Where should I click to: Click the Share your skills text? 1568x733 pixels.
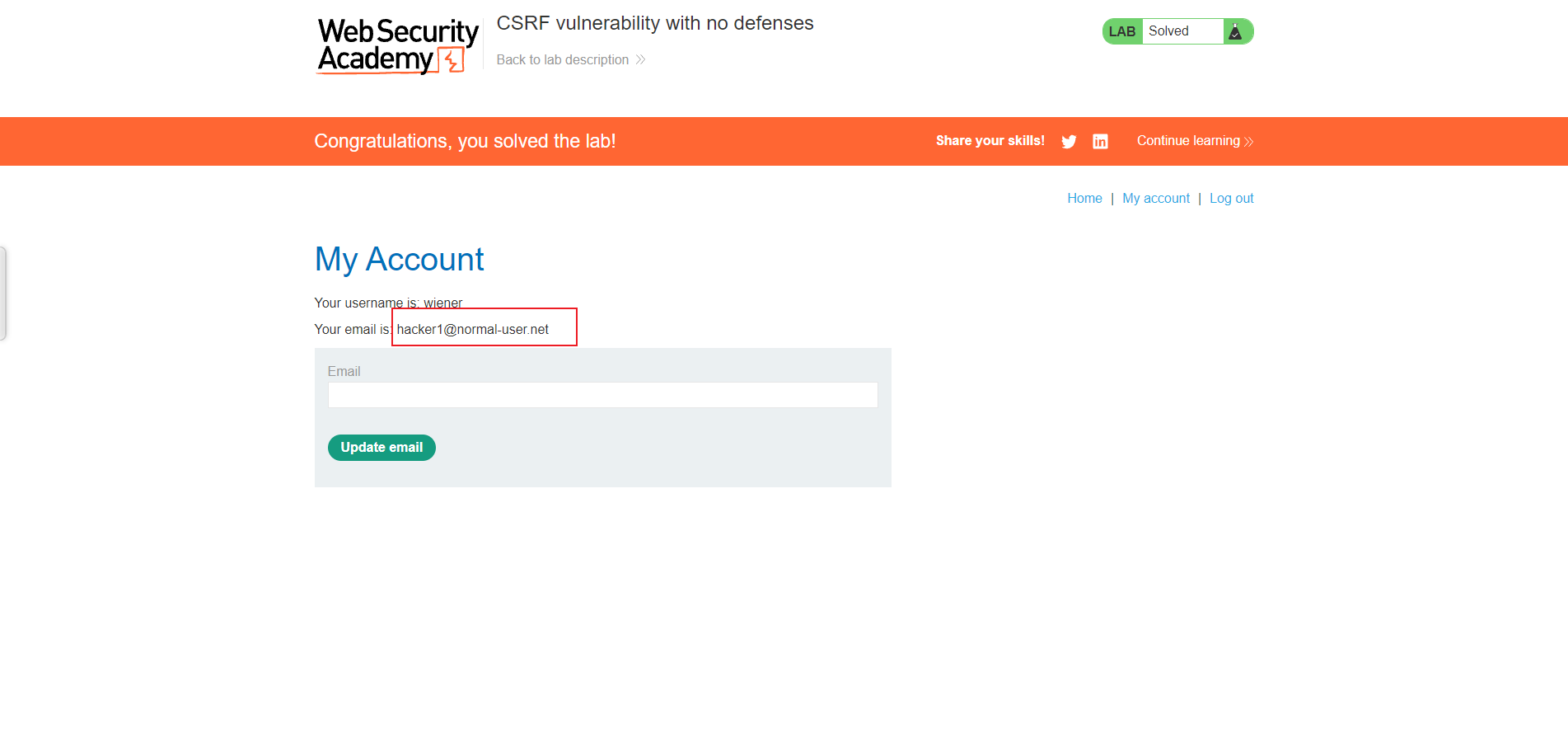pos(990,141)
